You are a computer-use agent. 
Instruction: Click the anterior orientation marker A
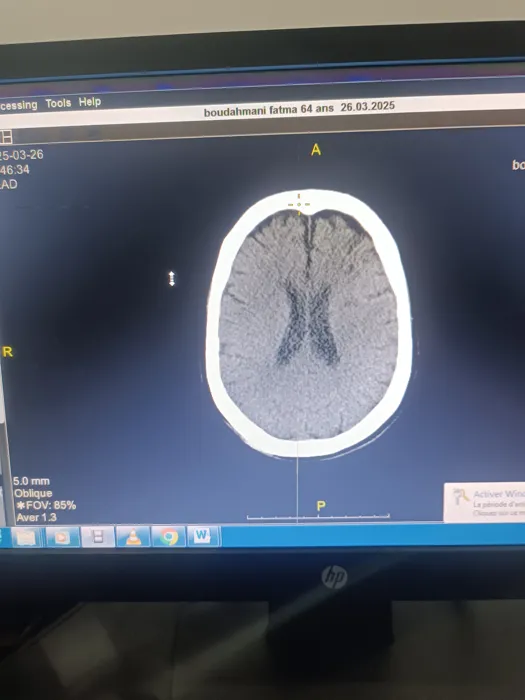tap(316, 150)
